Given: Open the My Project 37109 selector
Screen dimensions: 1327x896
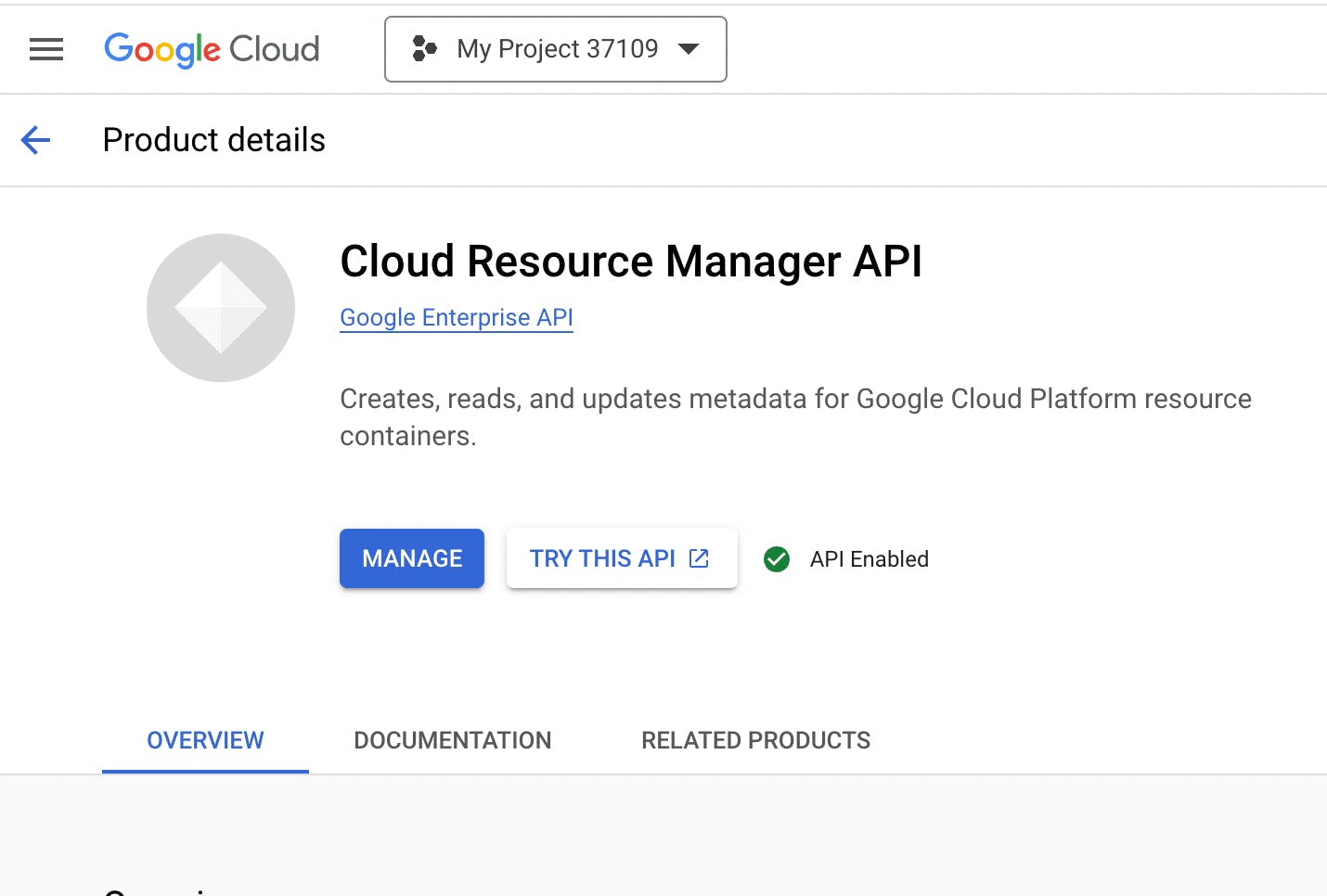Looking at the screenshot, I should 557,49.
